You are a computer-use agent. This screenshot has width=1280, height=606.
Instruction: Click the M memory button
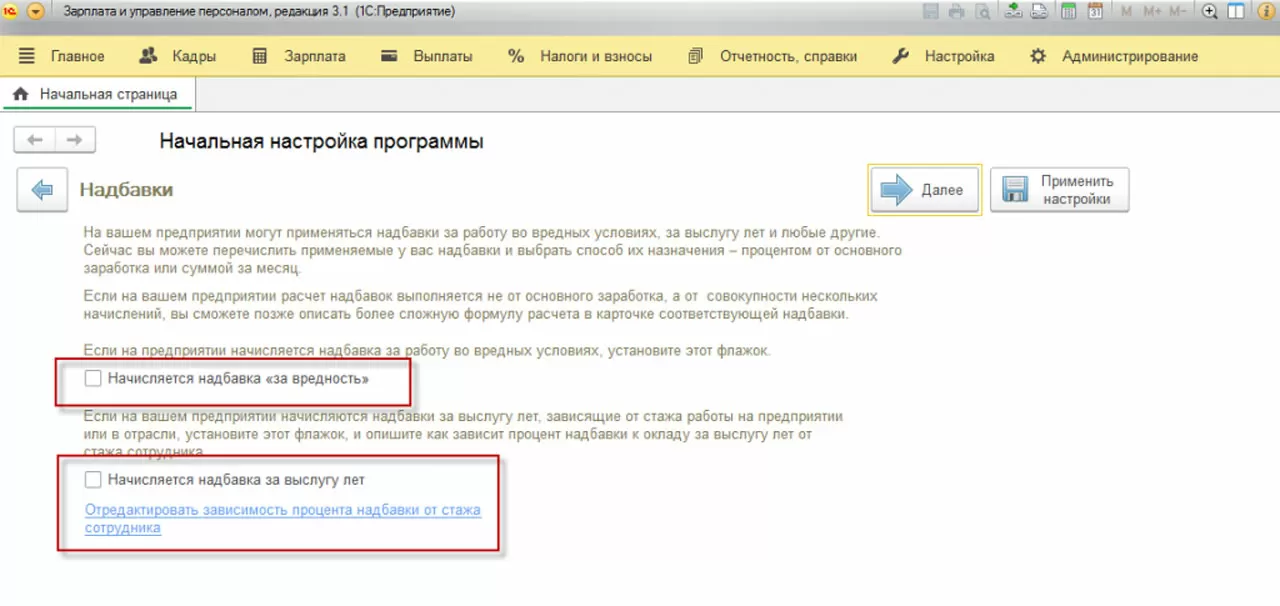click(1126, 12)
